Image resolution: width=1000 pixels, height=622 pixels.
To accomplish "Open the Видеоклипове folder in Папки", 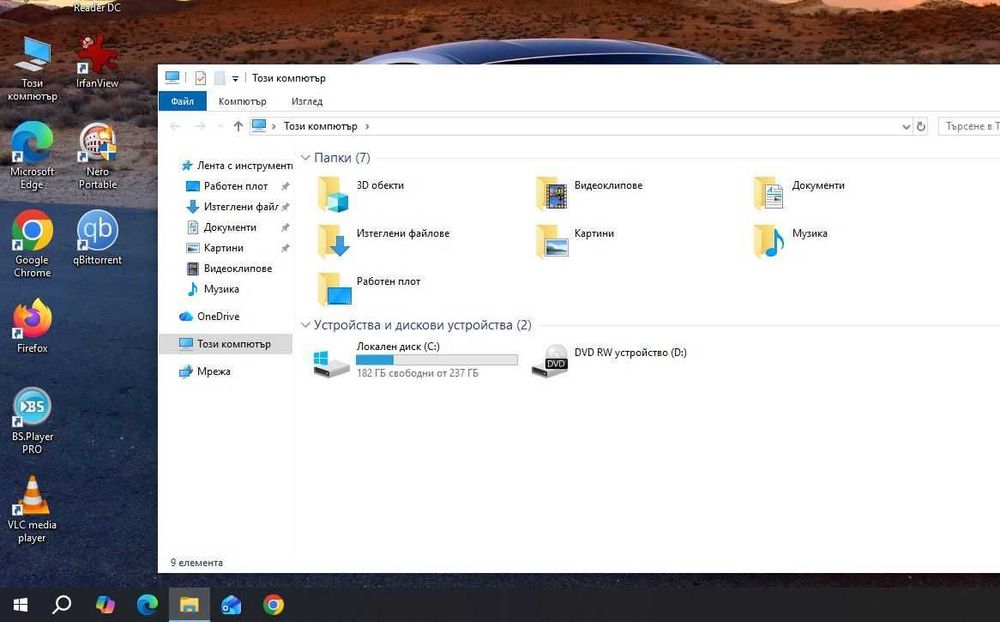I will tap(589, 193).
